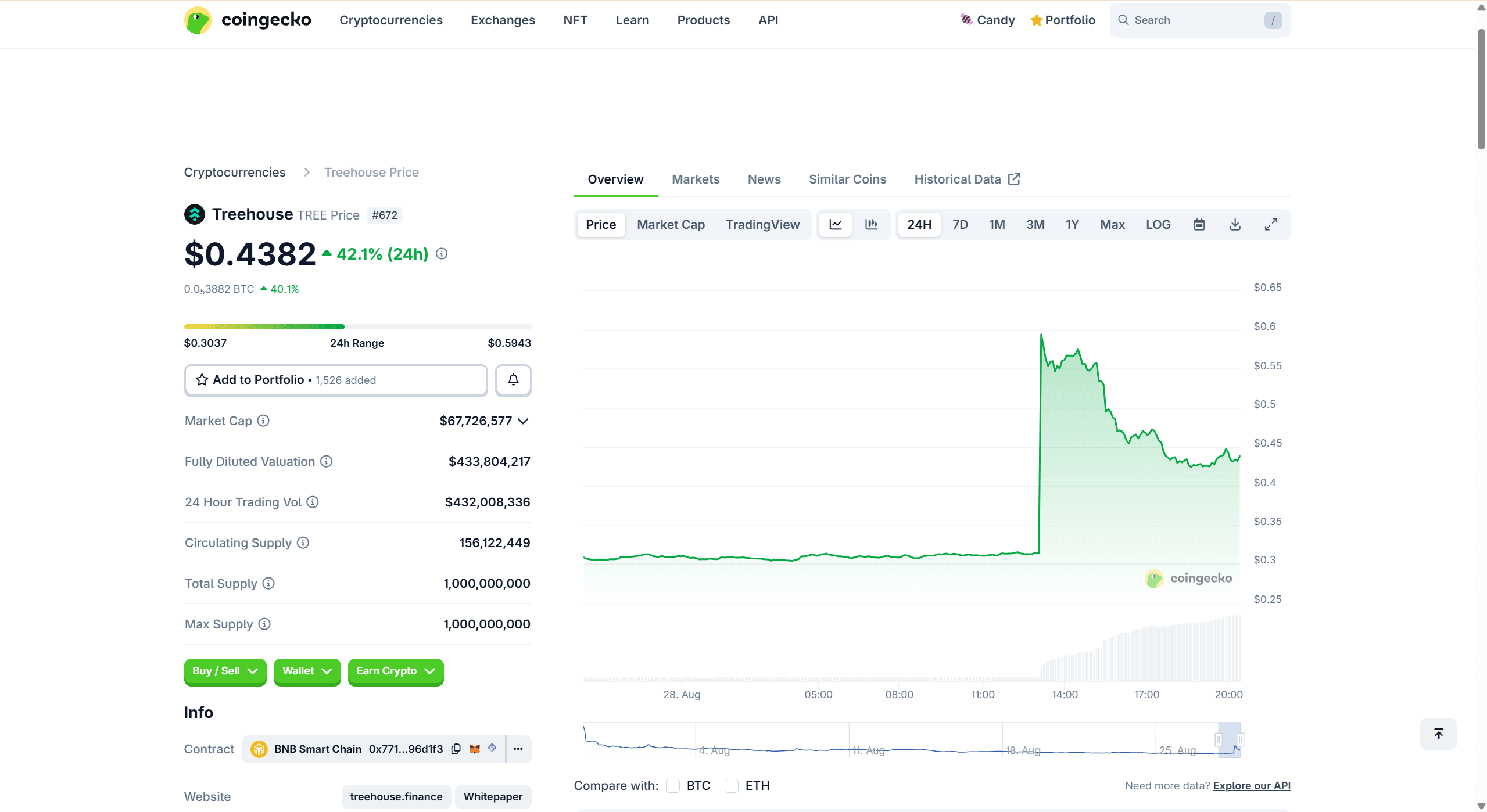Click the scroll-to-top arrow button
Screen dimensions: 1487x812
[x=1438, y=734]
